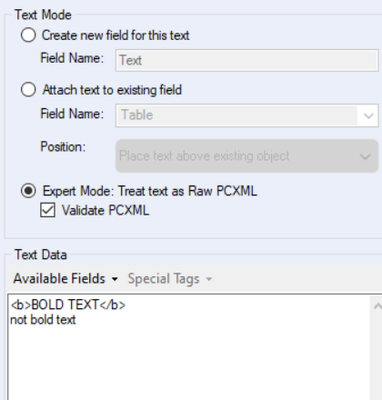Click the chevron arrow on the Position dropdown

click(366, 156)
